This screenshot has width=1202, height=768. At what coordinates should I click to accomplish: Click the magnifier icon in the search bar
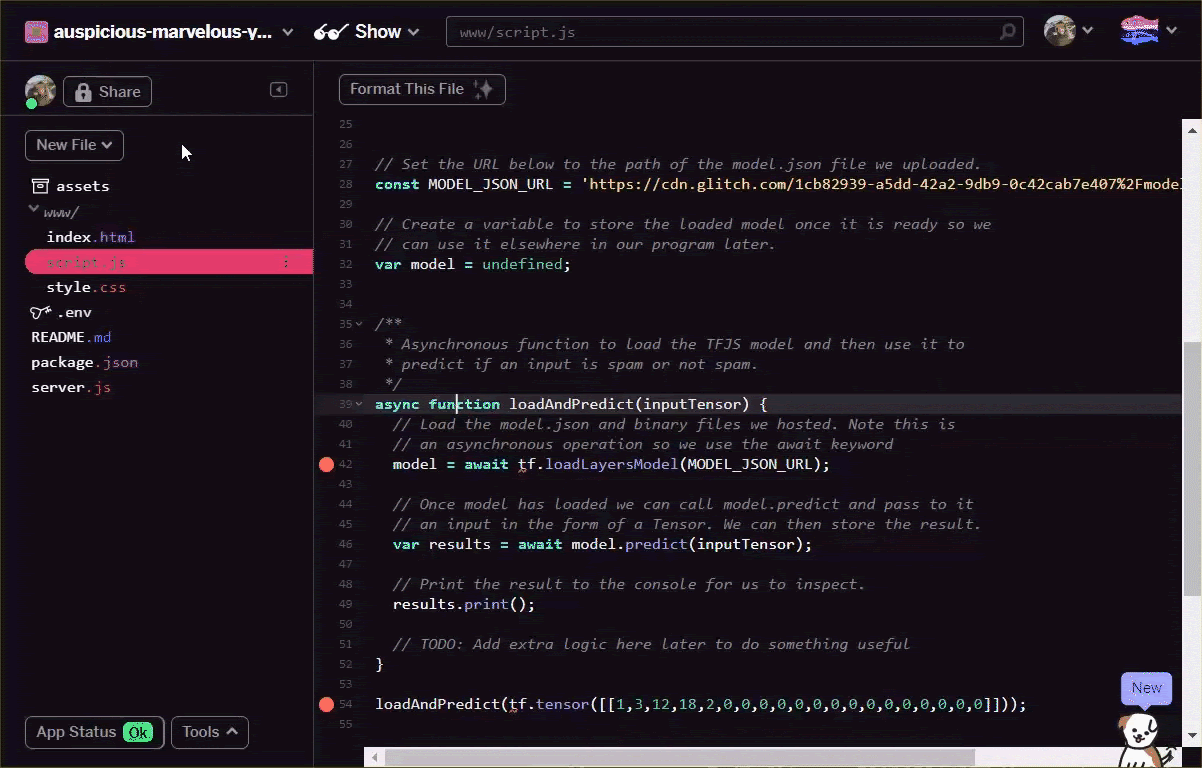[x=1007, y=31]
